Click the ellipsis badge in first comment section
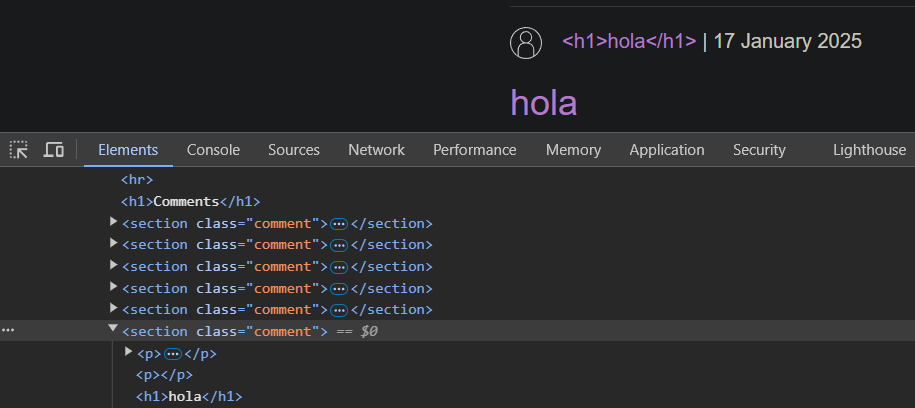 pyautogui.click(x=339, y=224)
